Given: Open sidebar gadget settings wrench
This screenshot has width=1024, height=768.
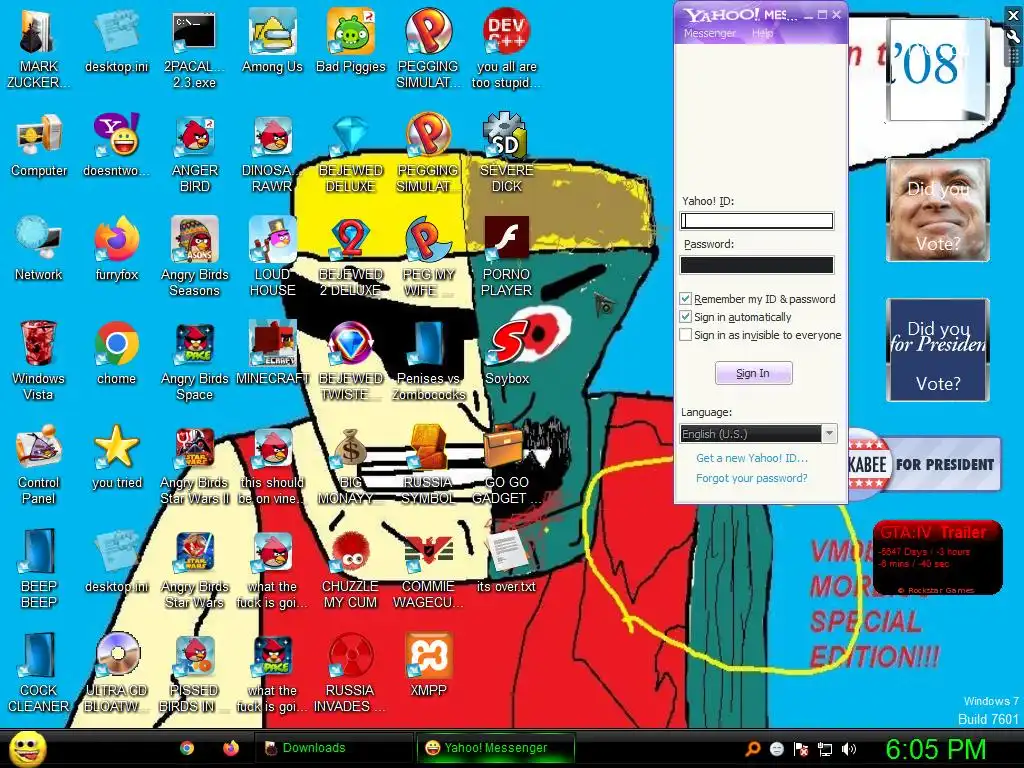Looking at the screenshot, I should 1014,37.
